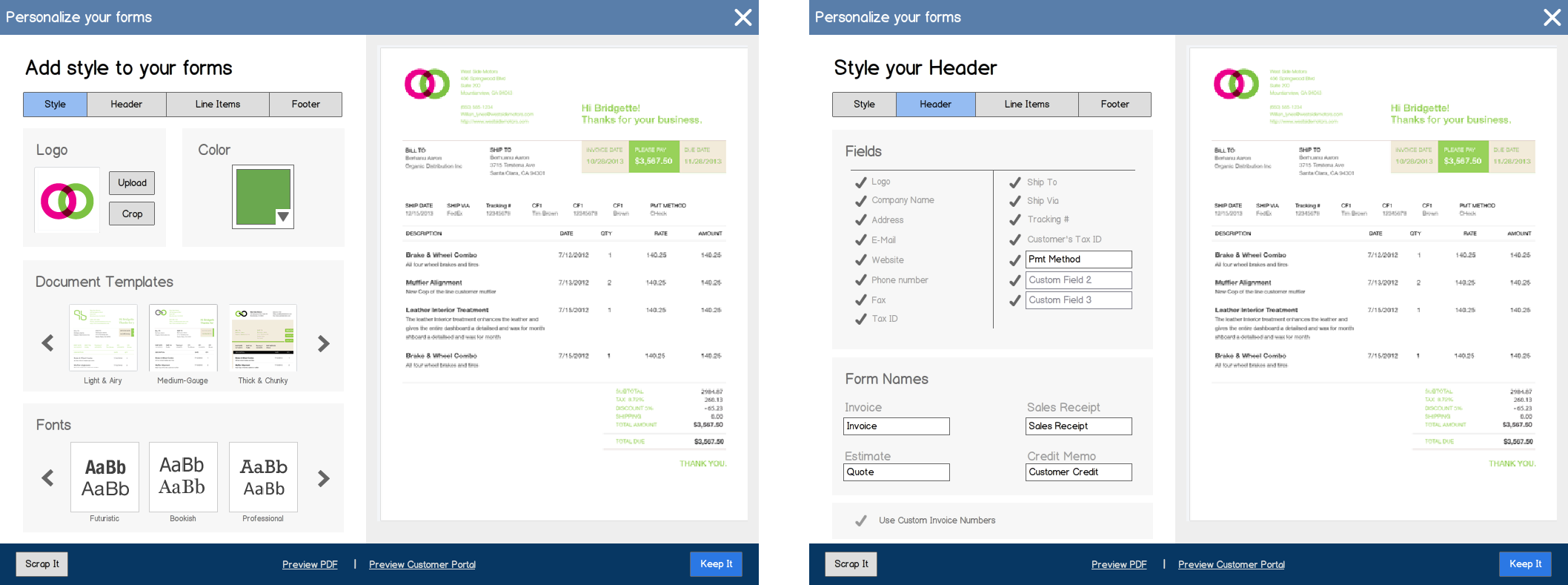The width and height of the screenshot is (1568, 585).
Task: Click the Invoice form name field
Action: pyautogui.click(x=897, y=426)
